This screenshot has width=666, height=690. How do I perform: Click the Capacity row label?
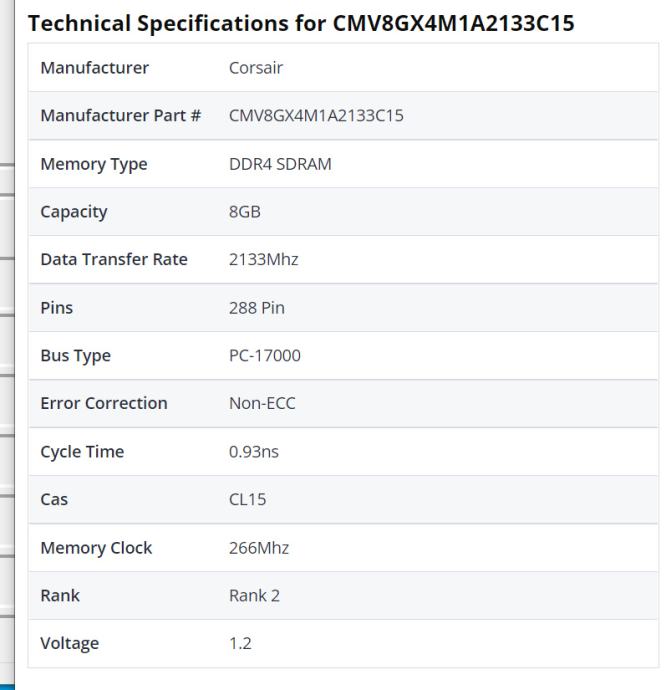click(73, 212)
